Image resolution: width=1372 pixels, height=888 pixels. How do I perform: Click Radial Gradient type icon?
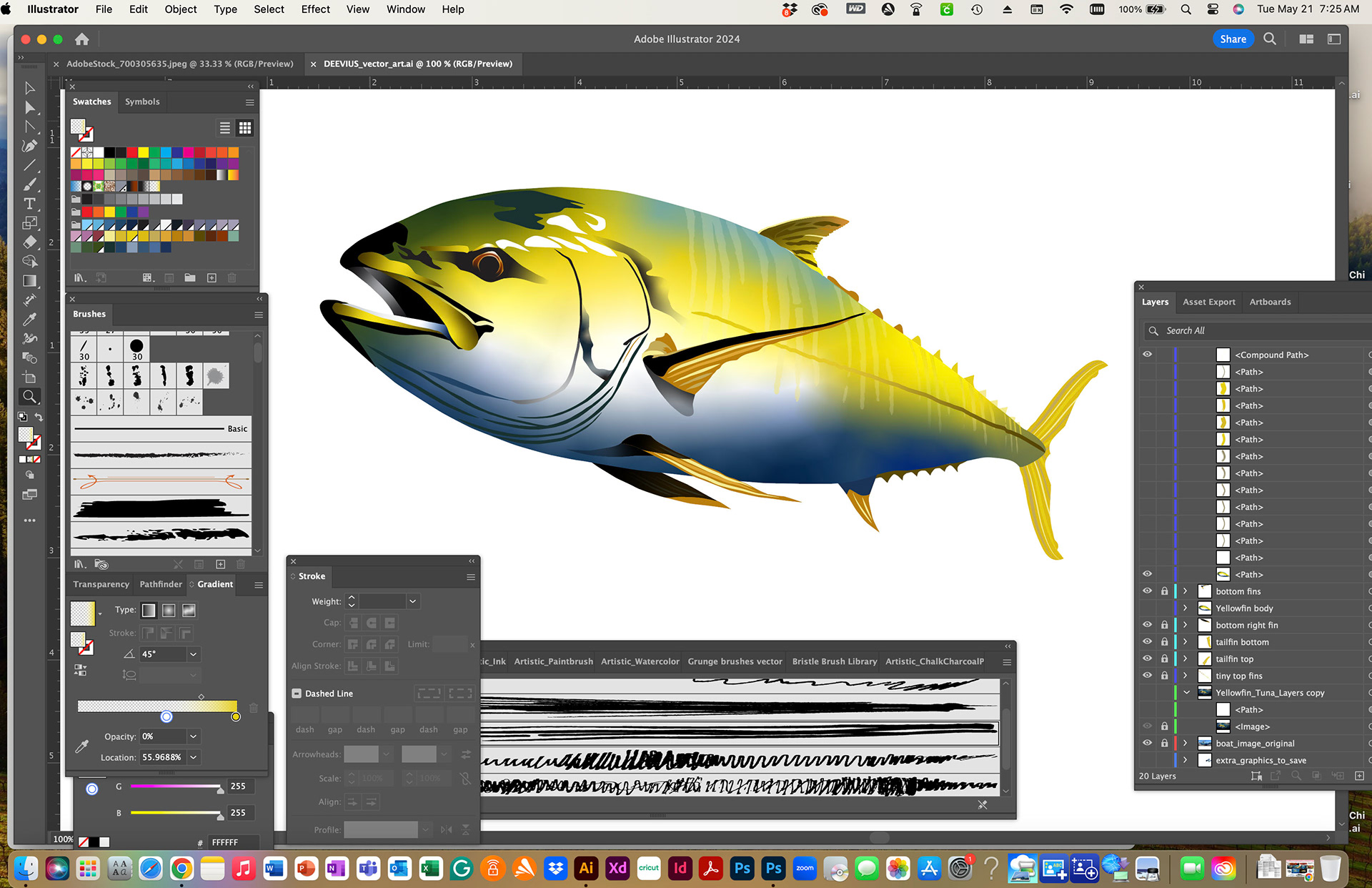pos(169,610)
